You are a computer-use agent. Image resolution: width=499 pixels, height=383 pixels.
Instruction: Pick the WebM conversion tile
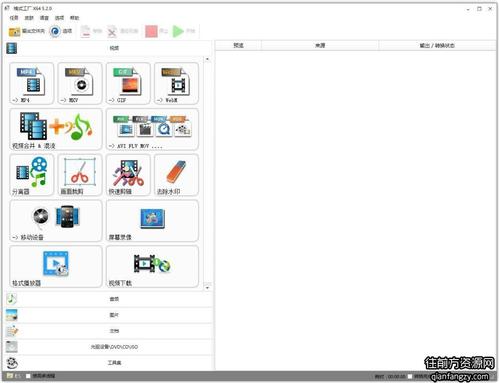(x=176, y=83)
